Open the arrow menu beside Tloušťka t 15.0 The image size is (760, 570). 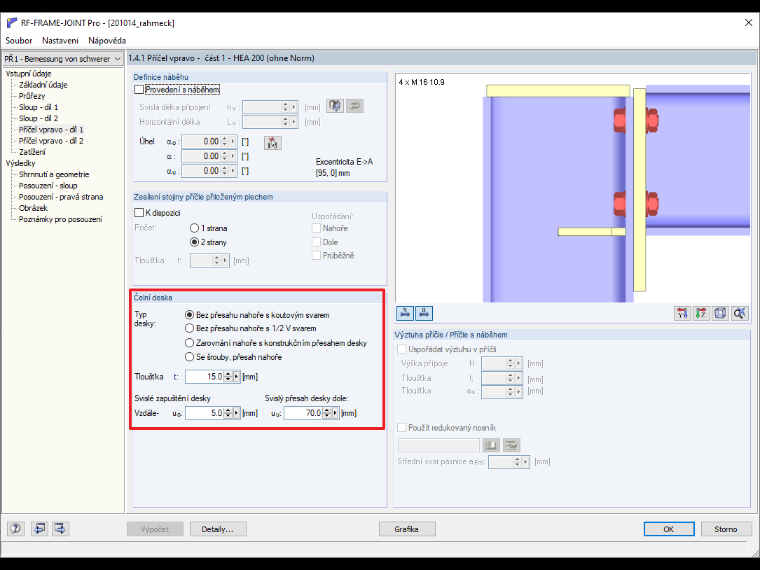pos(237,377)
